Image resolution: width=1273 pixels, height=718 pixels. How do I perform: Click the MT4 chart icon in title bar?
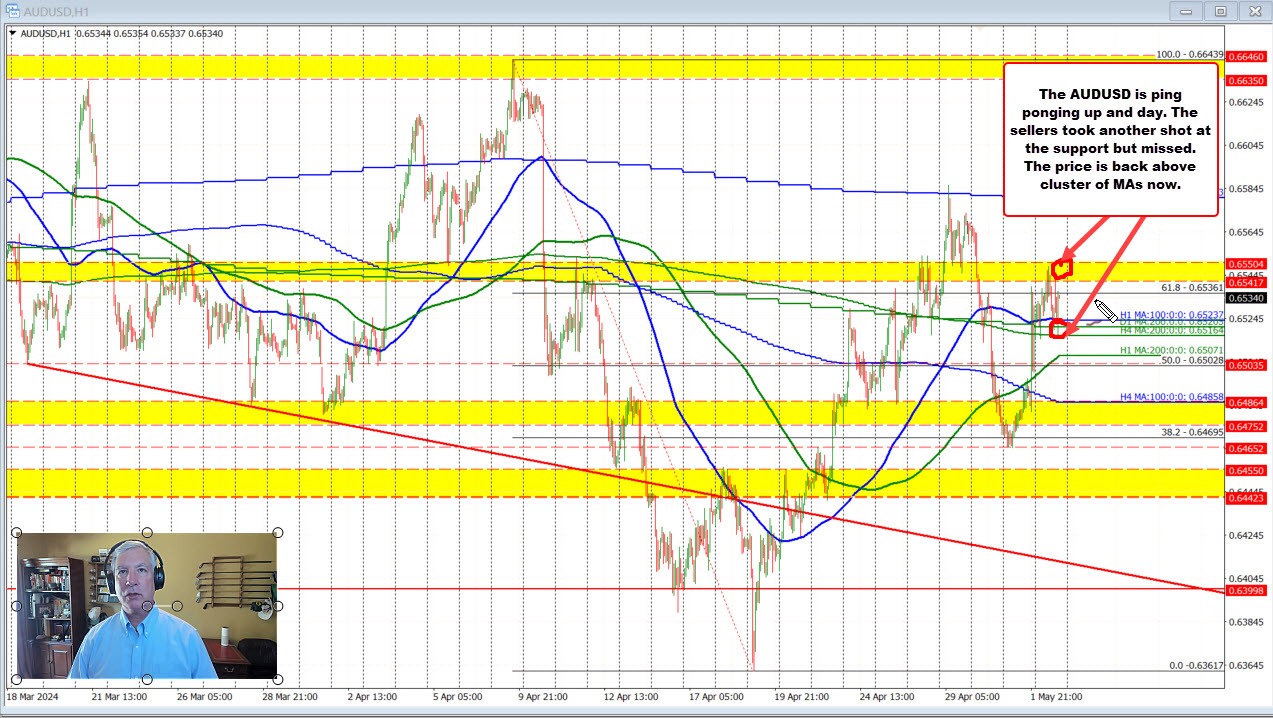coord(11,11)
